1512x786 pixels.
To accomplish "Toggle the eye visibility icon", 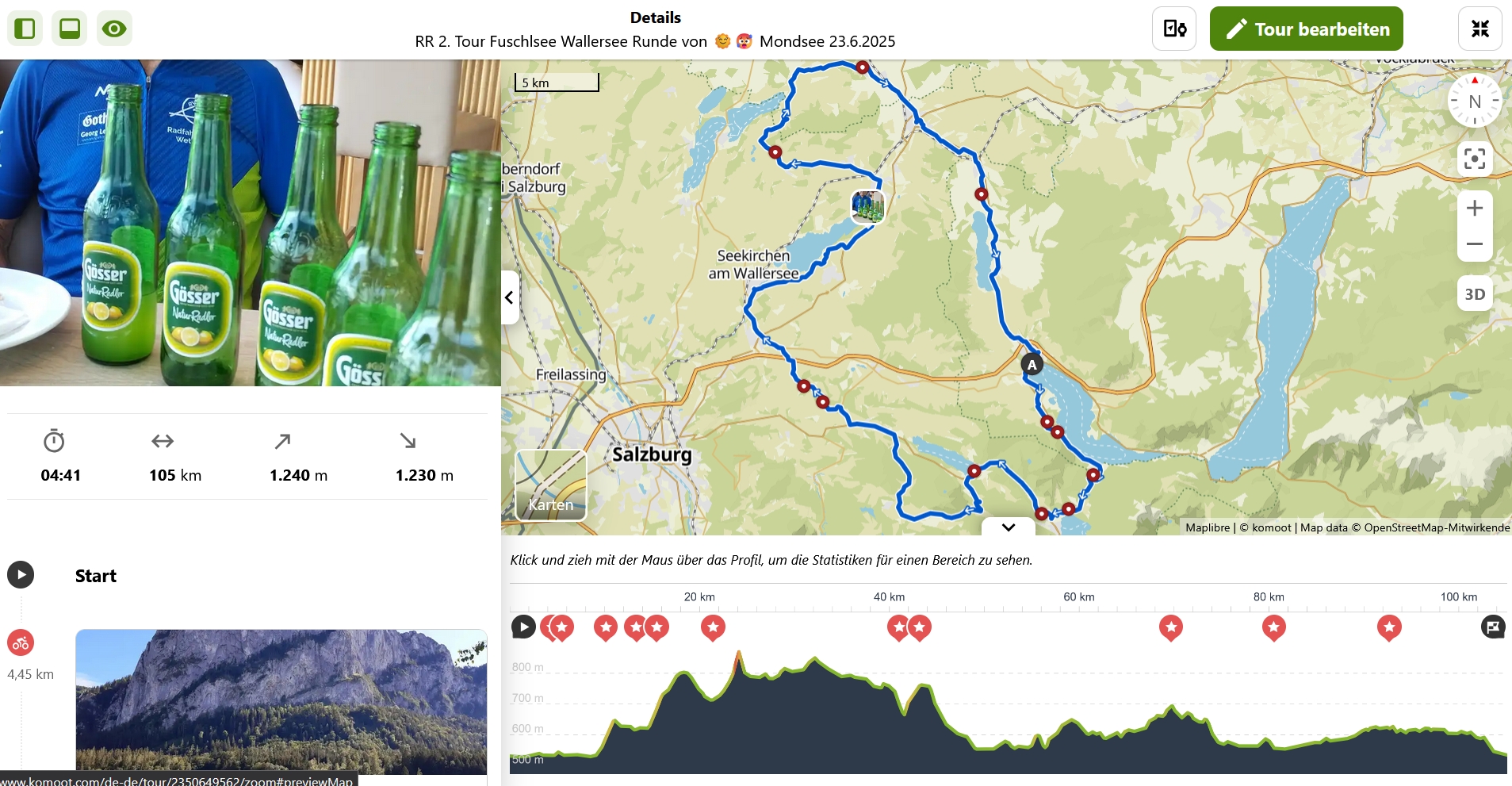I will [x=114, y=29].
